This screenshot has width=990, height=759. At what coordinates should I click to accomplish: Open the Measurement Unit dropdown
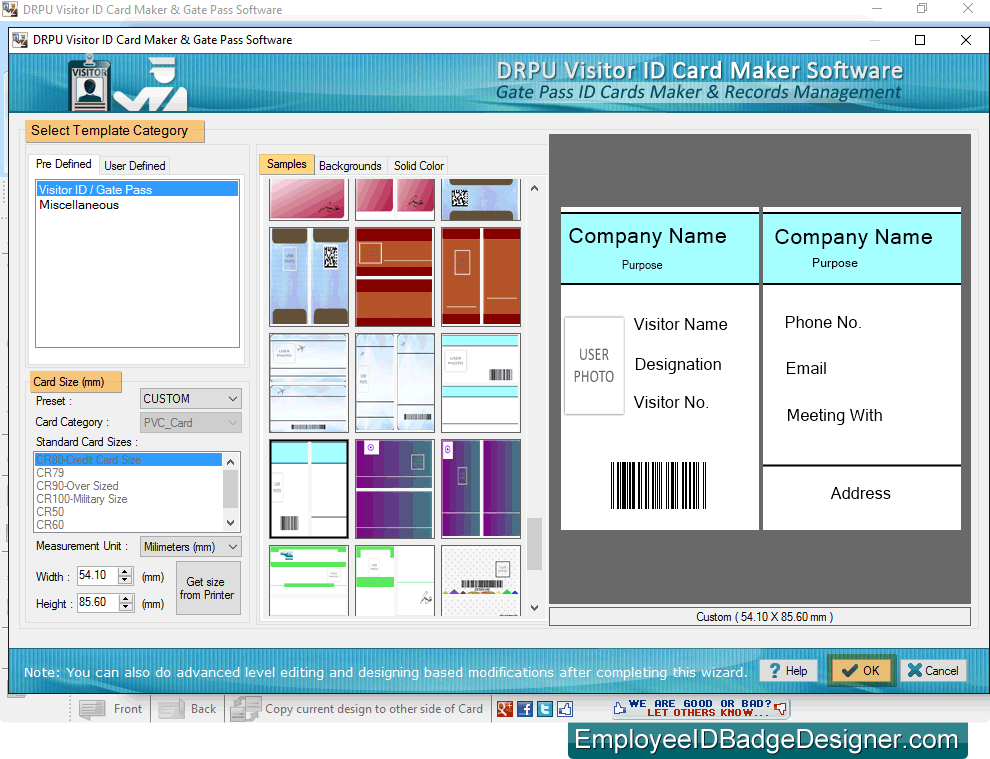191,546
